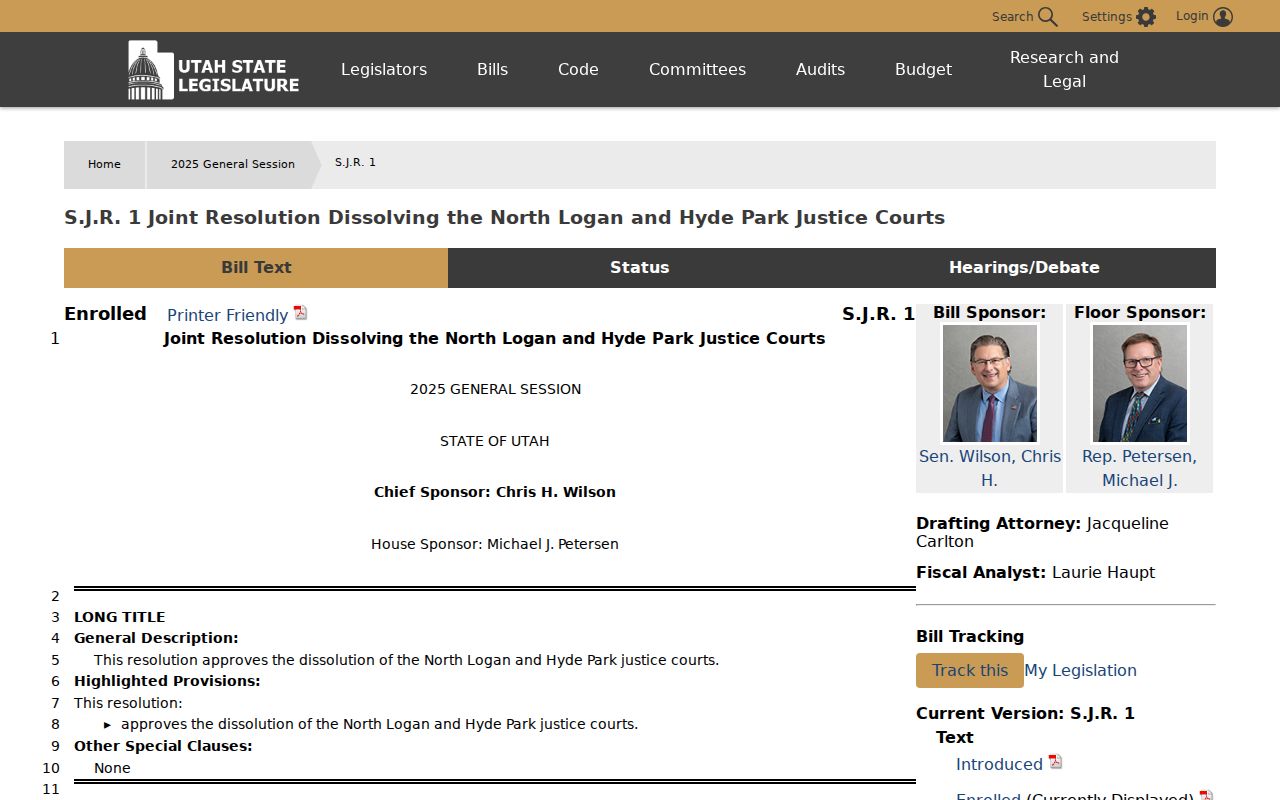The width and height of the screenshot is (1280, 800).
Task: Open the Introduced text version link
Action: coord(999,765)
